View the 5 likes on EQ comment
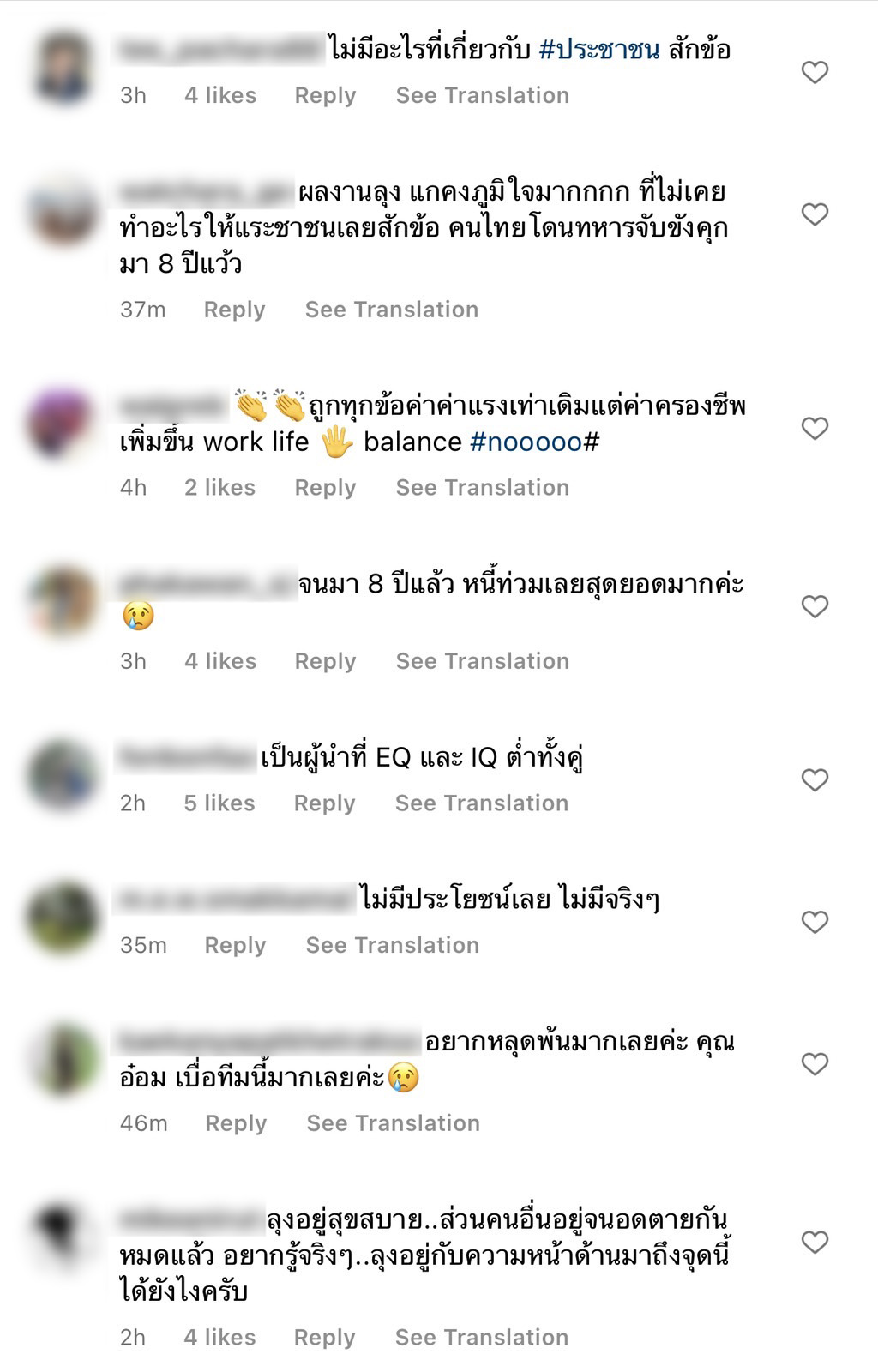Viewport: 878px width, 1372px height. [x=219, y=803]
